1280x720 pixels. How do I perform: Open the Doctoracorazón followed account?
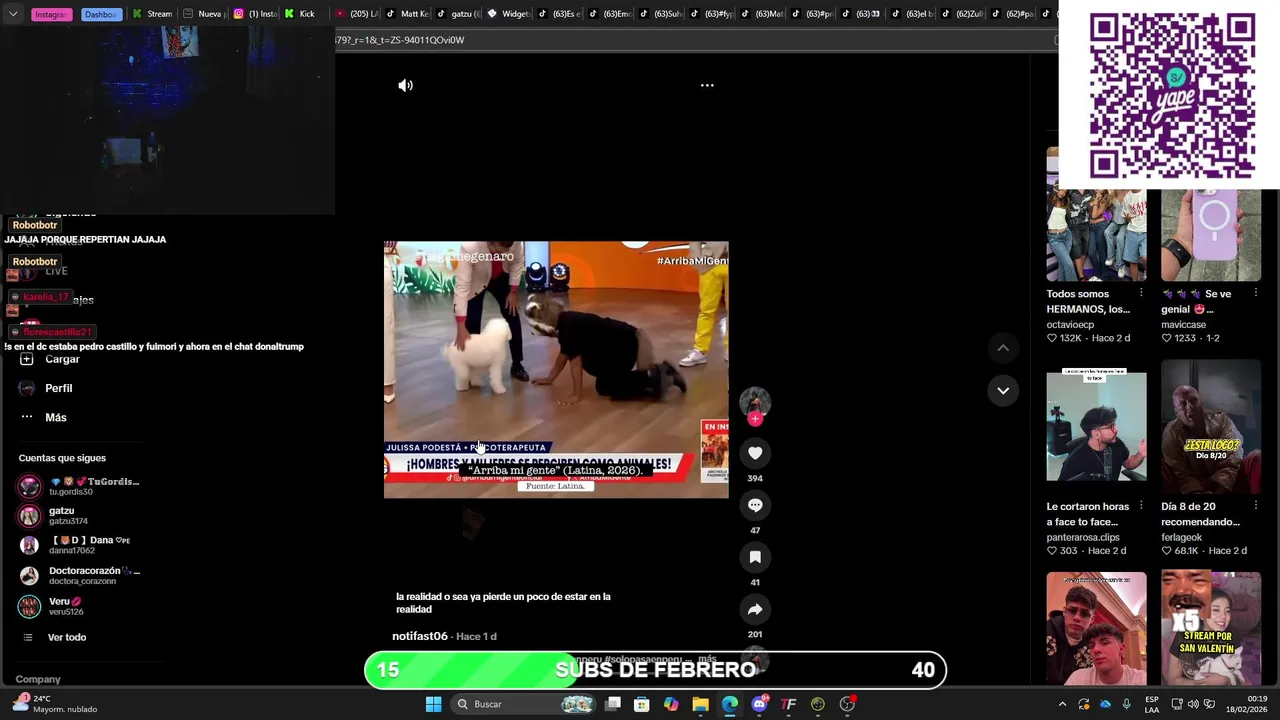pos(80,575)
